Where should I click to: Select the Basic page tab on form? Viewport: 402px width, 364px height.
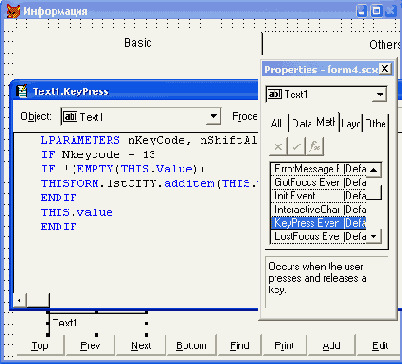138,43
